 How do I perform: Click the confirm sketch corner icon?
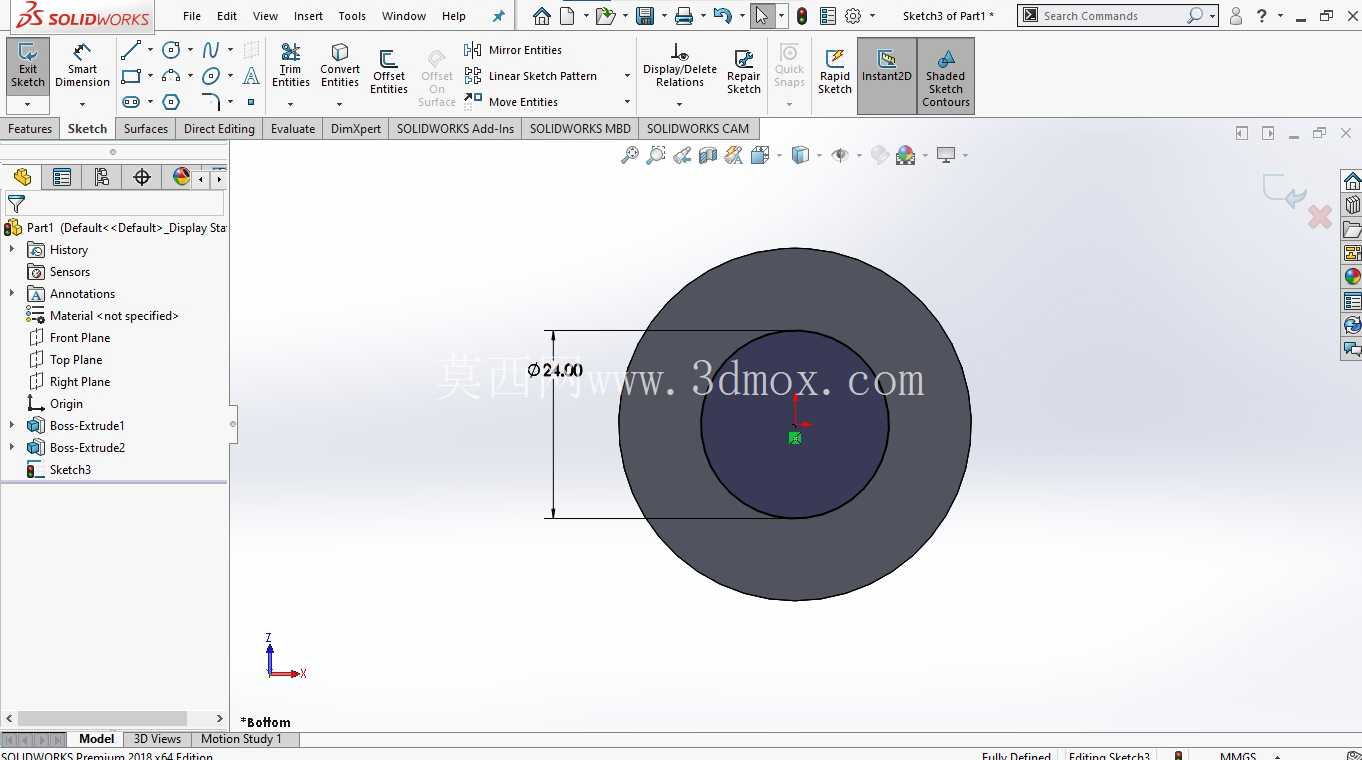(1284, 192)
